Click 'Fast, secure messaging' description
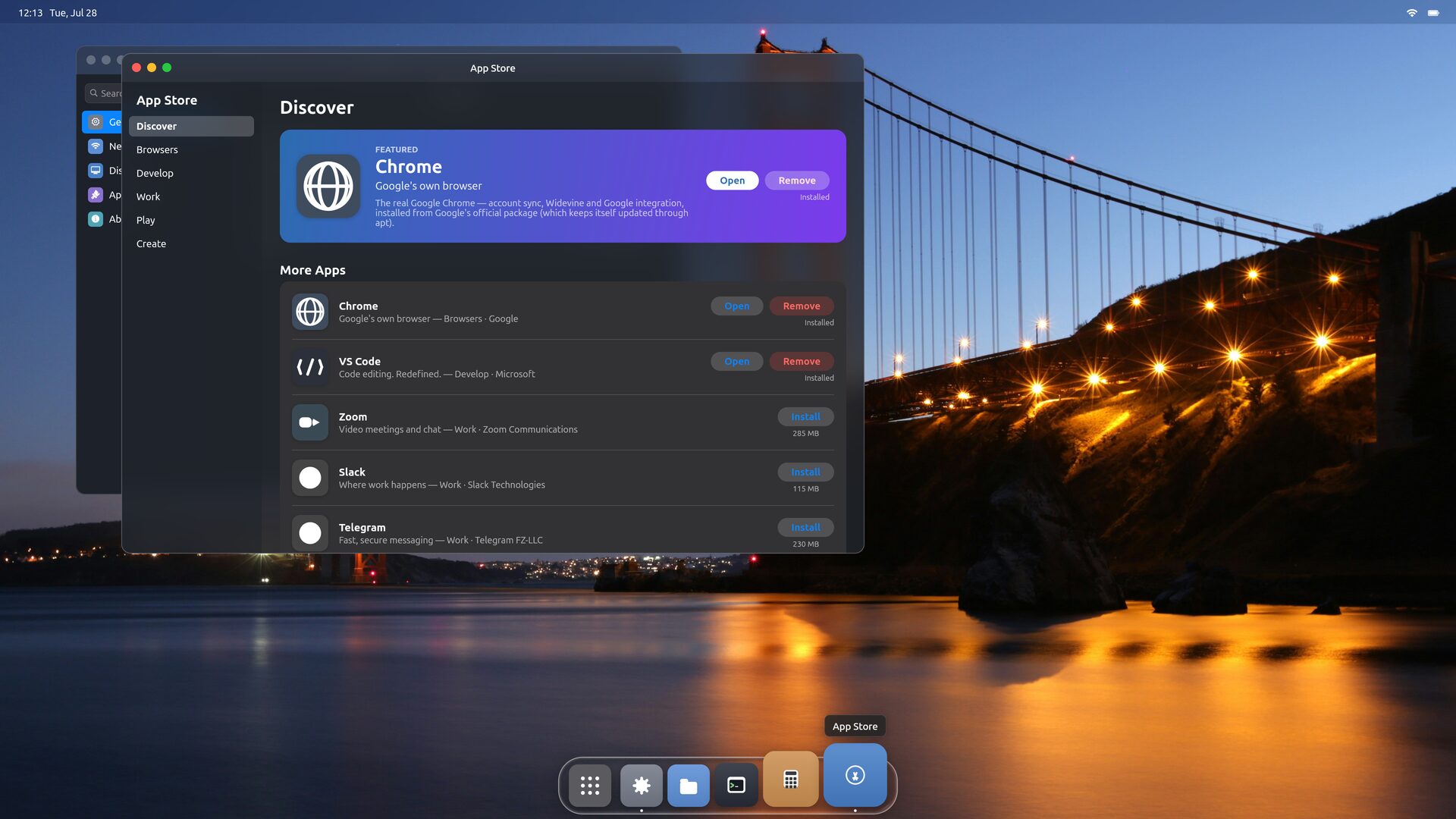The image size is (1456, 819). pyautogui.click(x=386, y=540)
